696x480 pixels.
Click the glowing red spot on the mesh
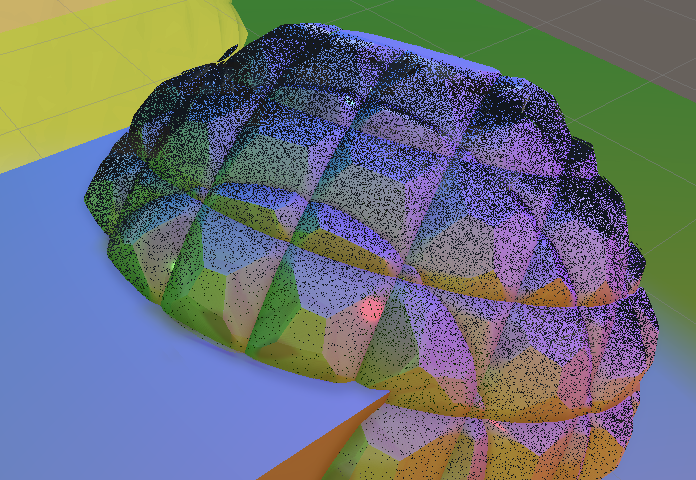[371, 309]
